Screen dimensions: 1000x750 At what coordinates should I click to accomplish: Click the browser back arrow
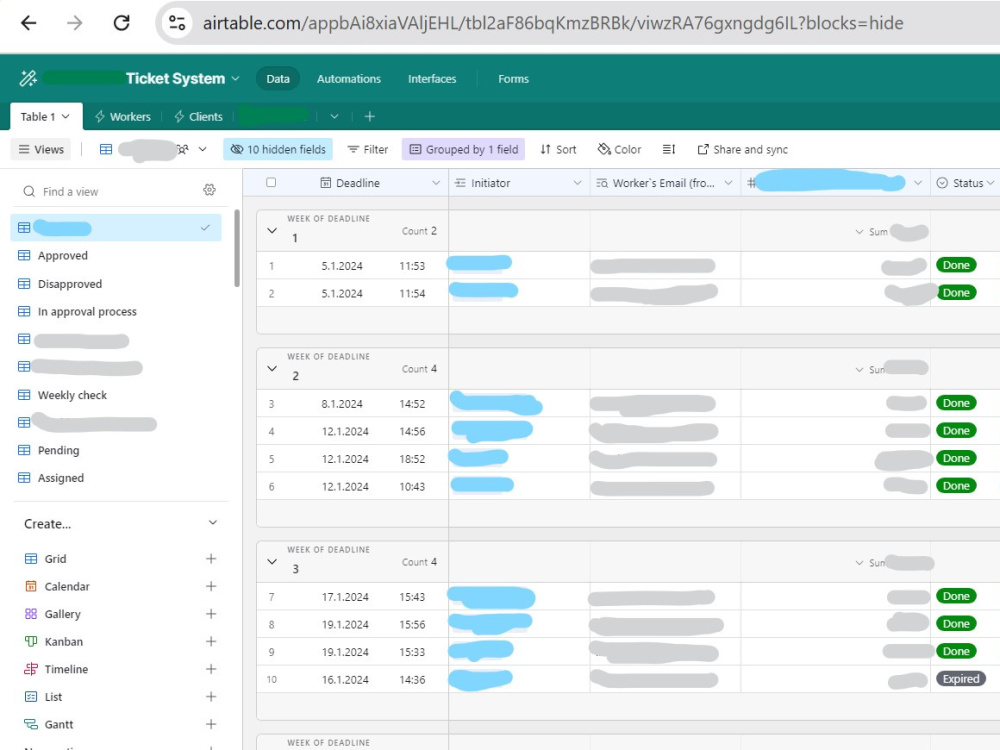(x=29, y=24)
